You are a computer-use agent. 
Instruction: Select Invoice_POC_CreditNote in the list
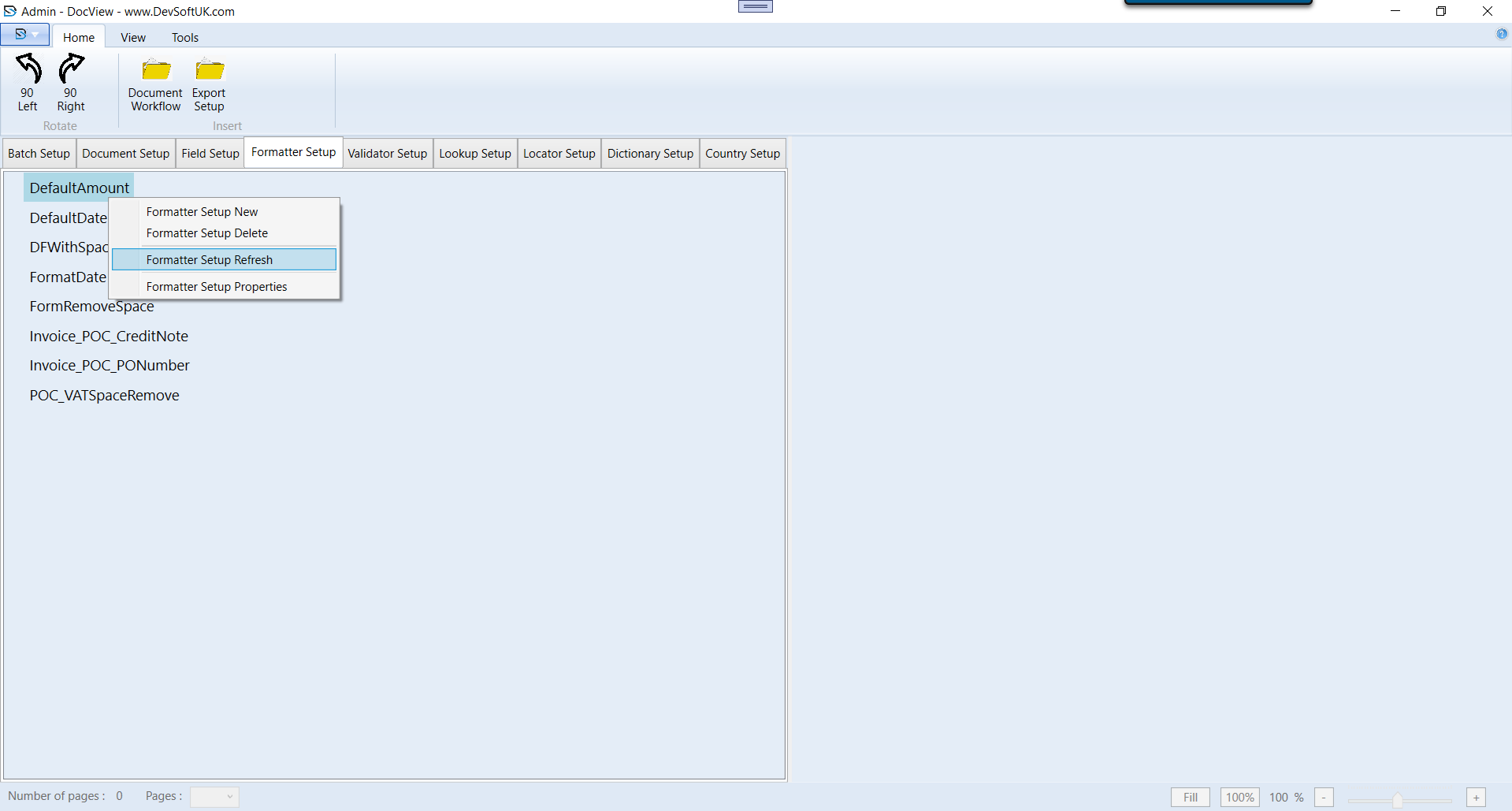pos(109,337)
